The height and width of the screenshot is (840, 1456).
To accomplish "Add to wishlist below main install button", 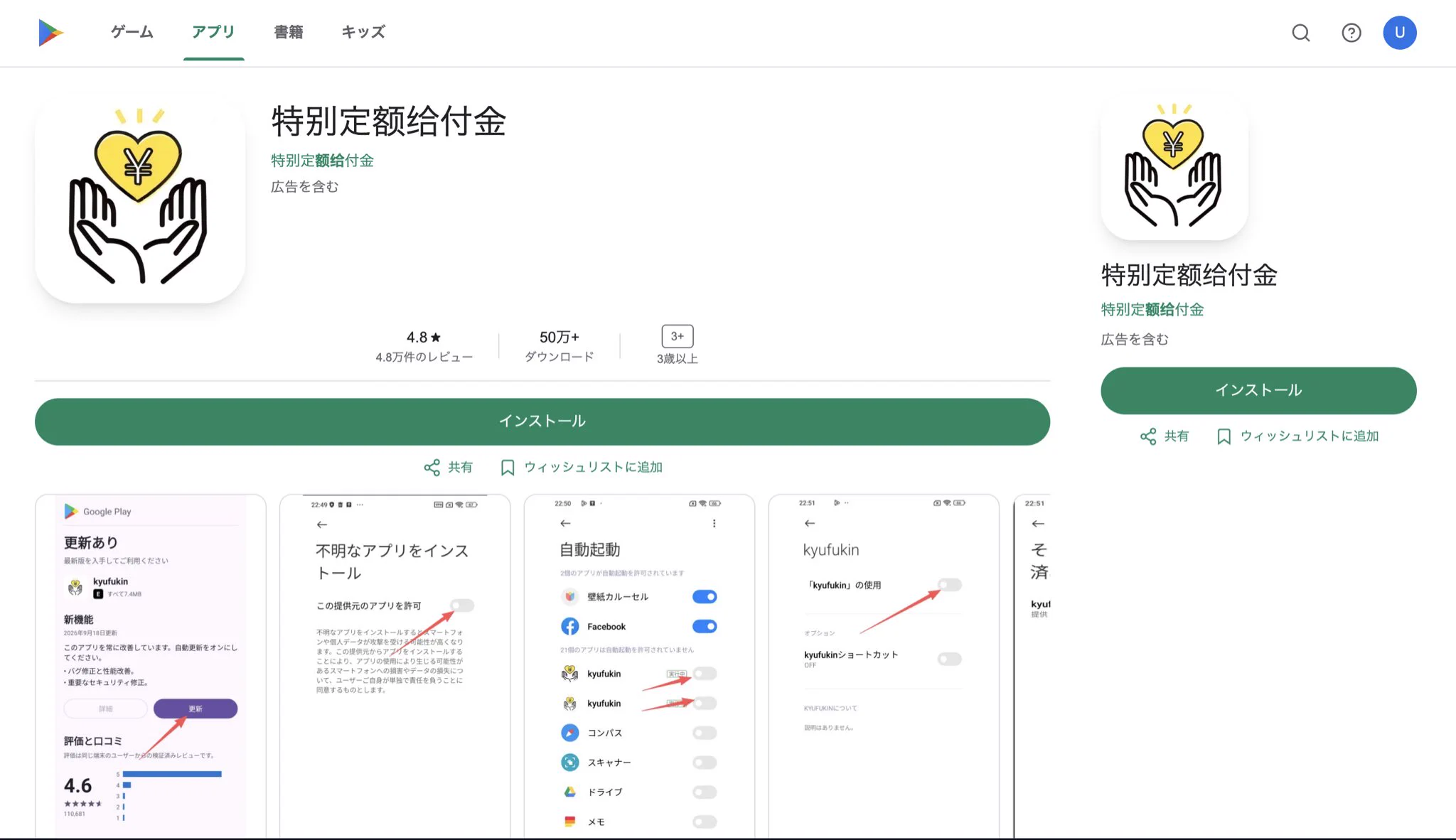I will (582, 467).
